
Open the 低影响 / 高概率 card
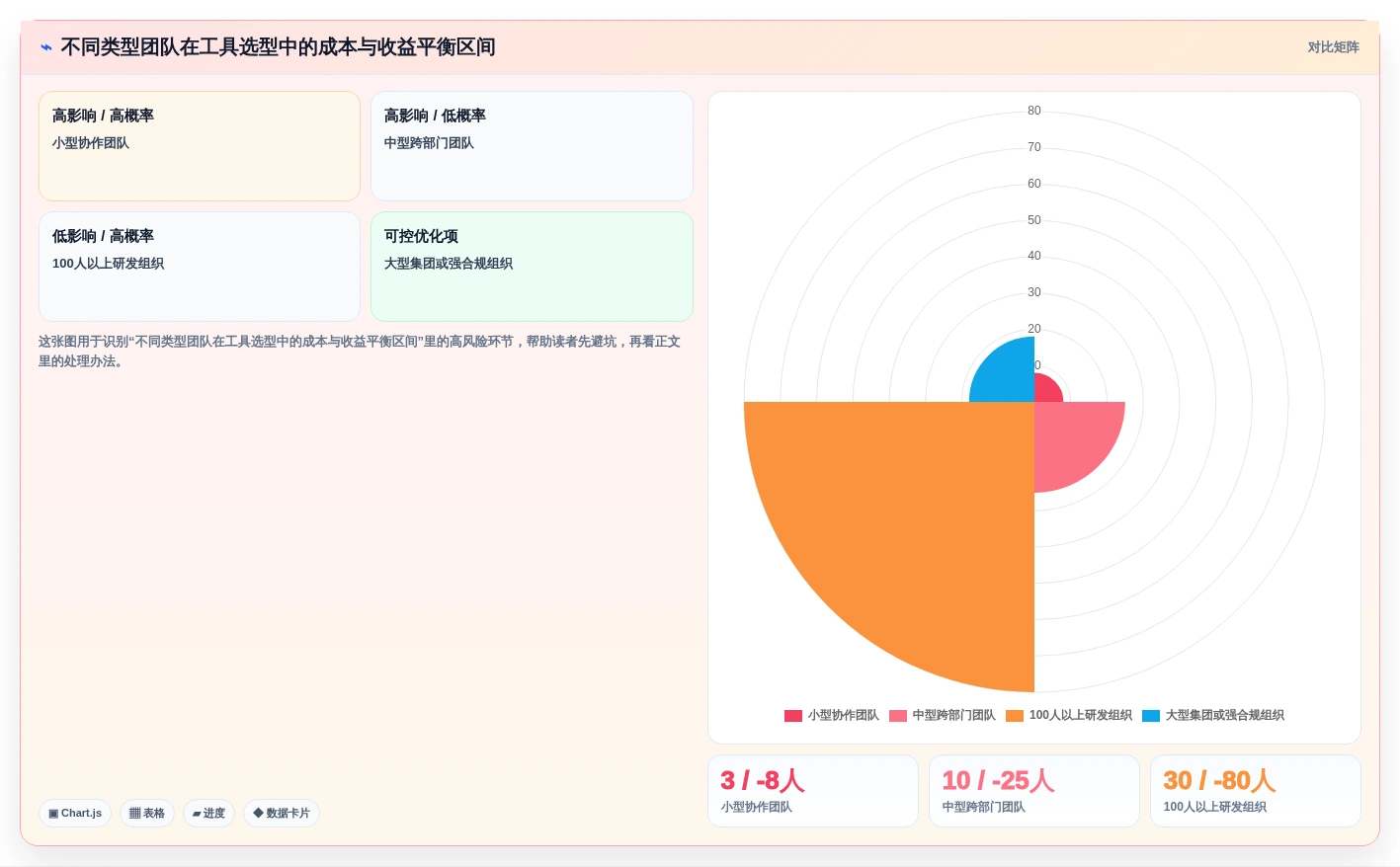point(200,267)
